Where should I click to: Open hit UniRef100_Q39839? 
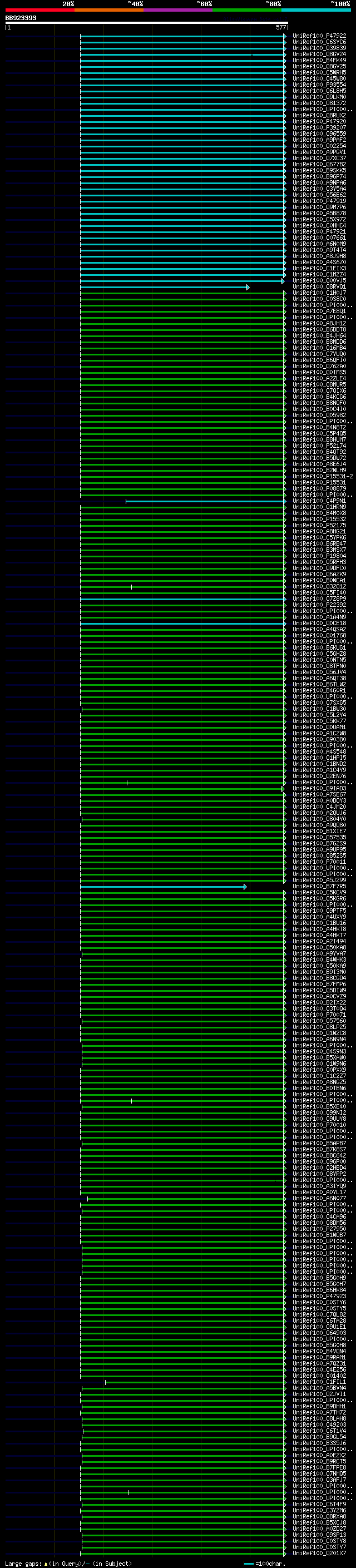tap(319, 48)
